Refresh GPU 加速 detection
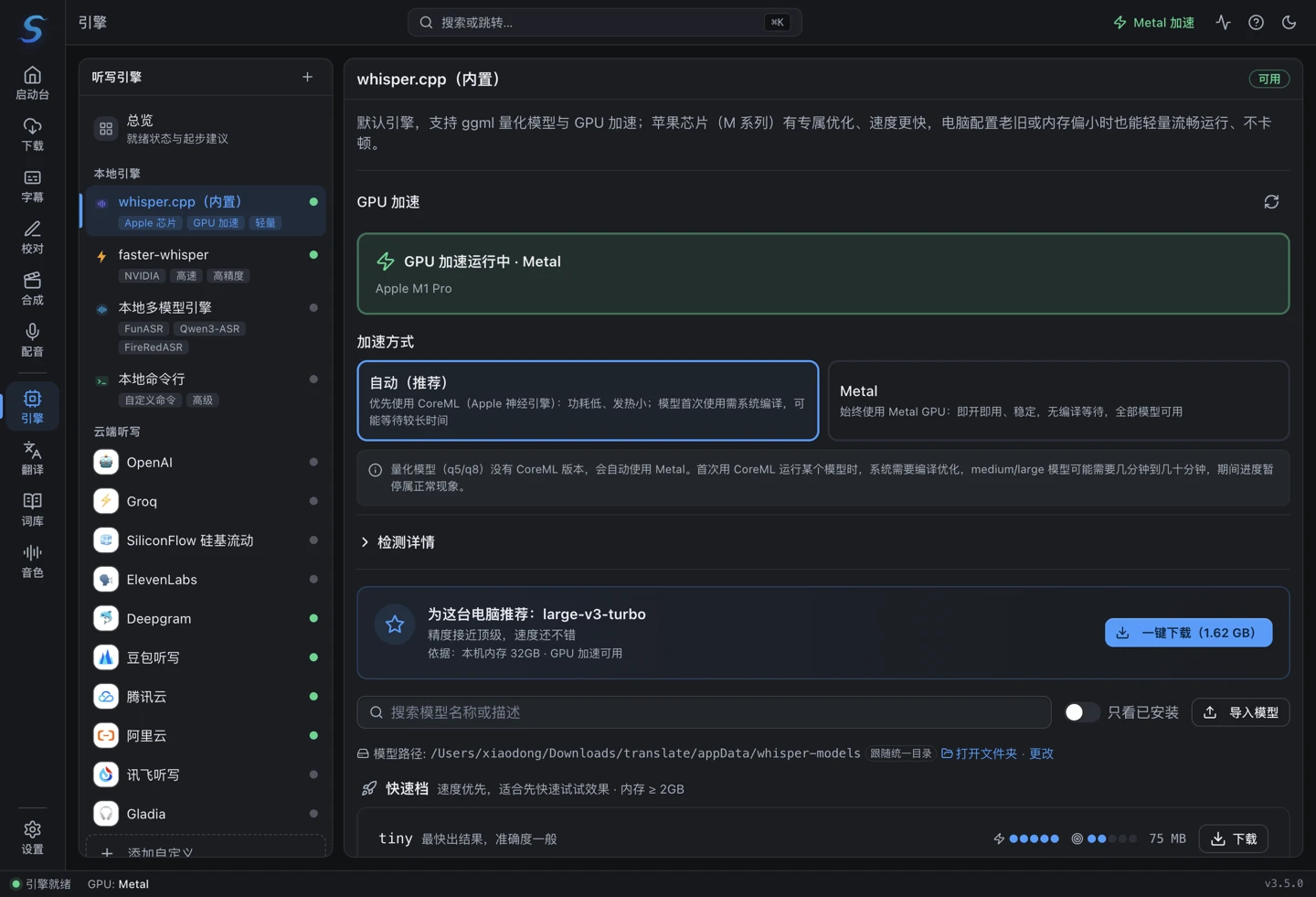Viewport: 1316px width, 897px height. [x=1271, y=202]
